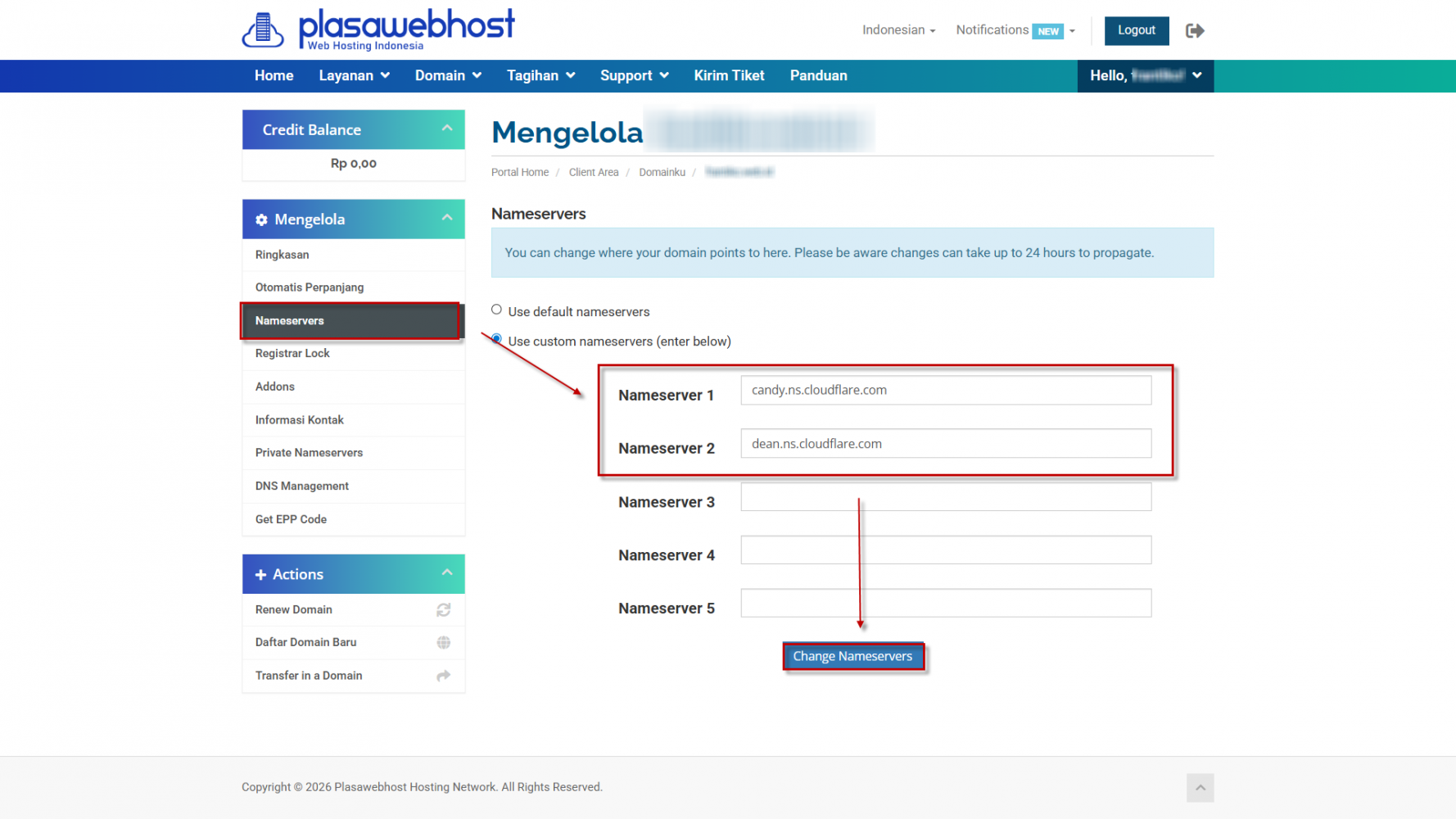The image size is (1456, 819).
Task: Expand the Notifications dropdown
Action: [x=1015, y=30]
